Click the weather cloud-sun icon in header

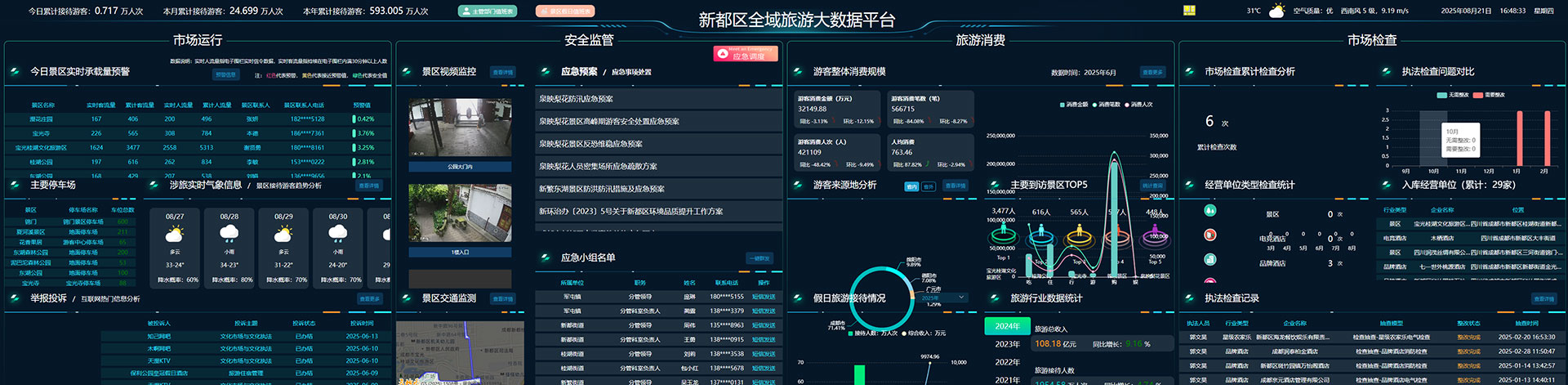[1276, 11]
